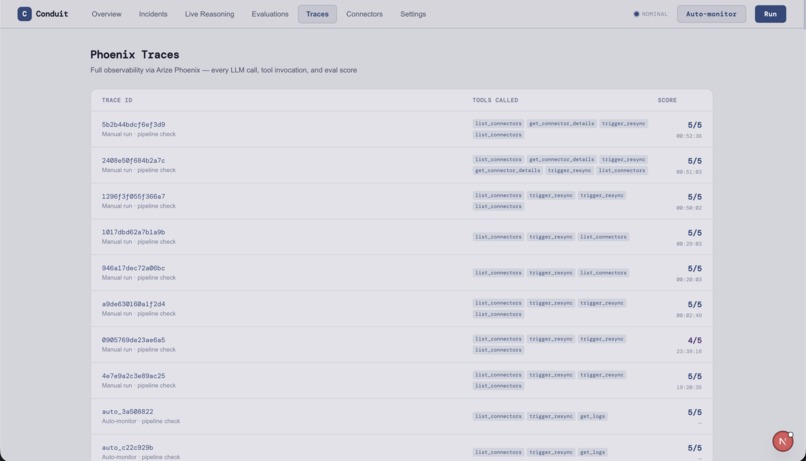
Task: Click the SCORE column header
Action: pos(667,100)
